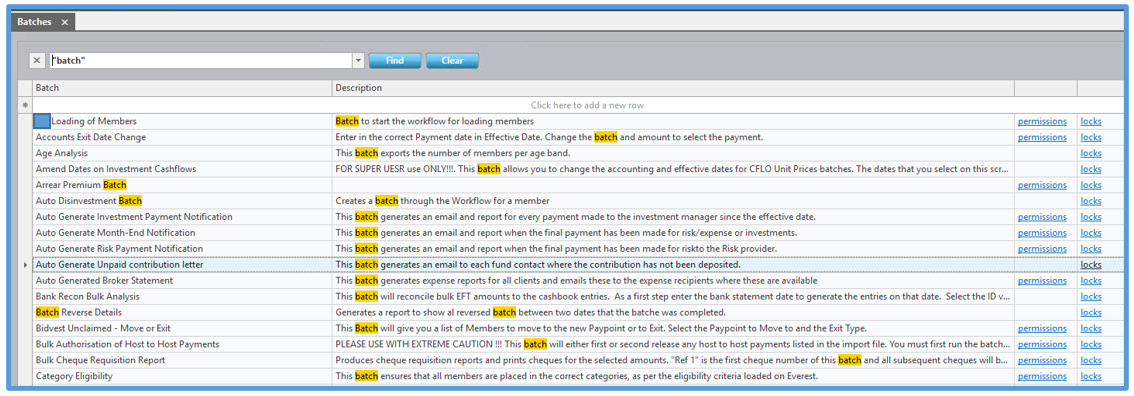Select the Batch Reverse Details row
The image size is (1134, 396).
click(x=182, y=312)
